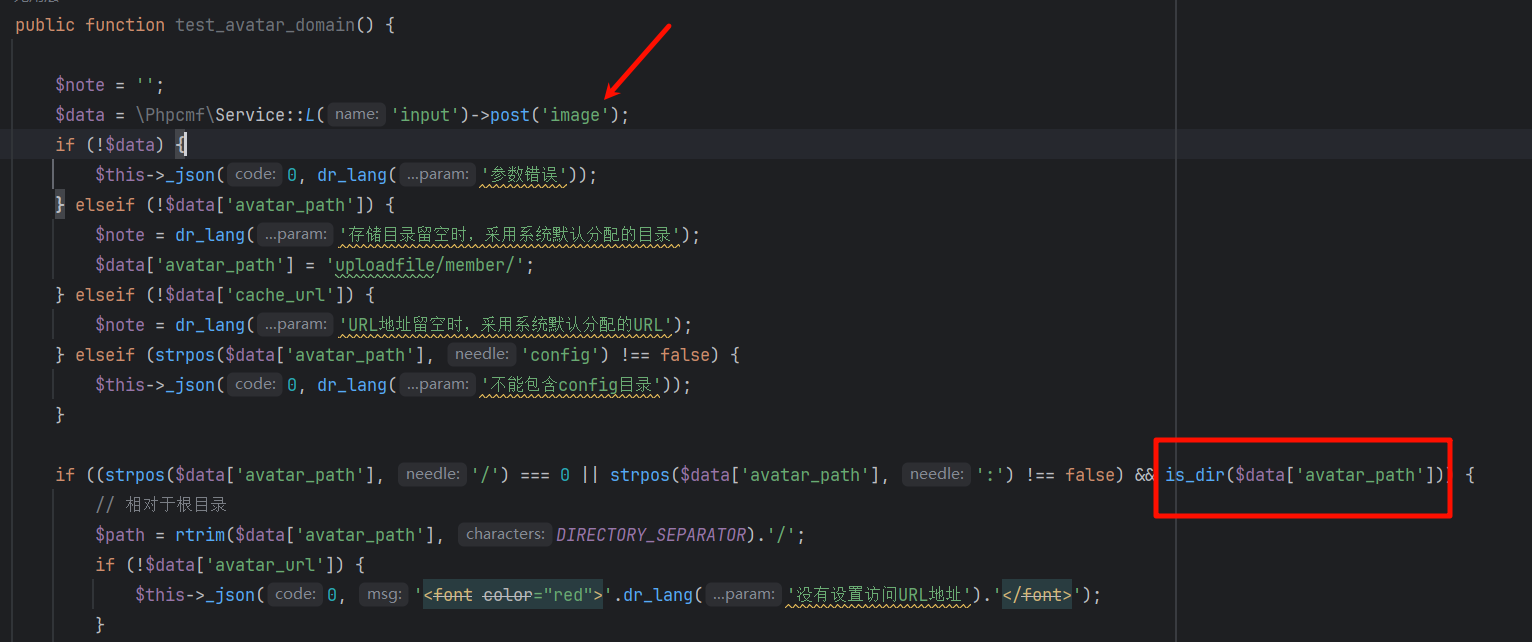The width and height of the screenshot is (1532, 642).
Task: Click the 'uploadfile/member/' string literal
Action: click(x=430, y=265)
